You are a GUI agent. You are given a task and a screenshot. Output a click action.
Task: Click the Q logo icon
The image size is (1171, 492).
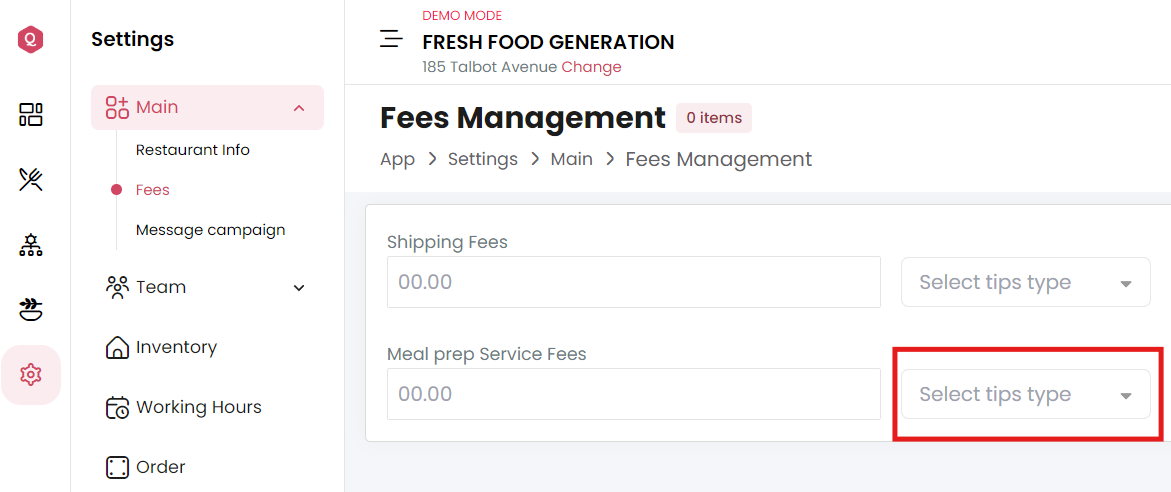tap(31, 40)
